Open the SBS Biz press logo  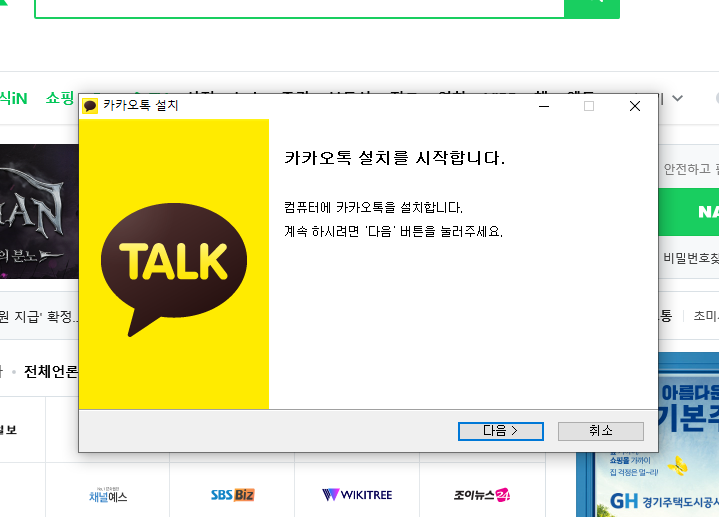[x=232, y=495]
